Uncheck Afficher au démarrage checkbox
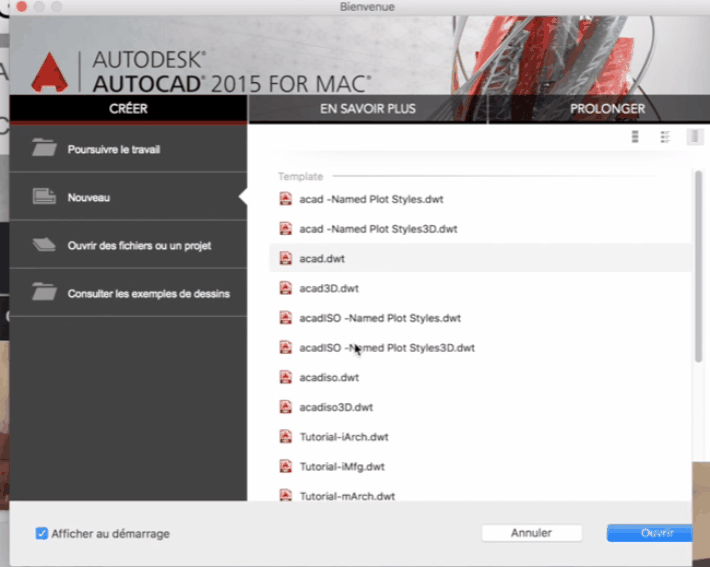710x567 pixels. pyautogui.click(x=41, y=533)
